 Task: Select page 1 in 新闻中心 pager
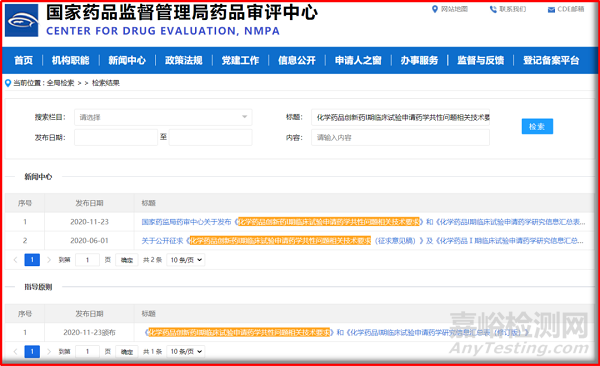point(32,260)
